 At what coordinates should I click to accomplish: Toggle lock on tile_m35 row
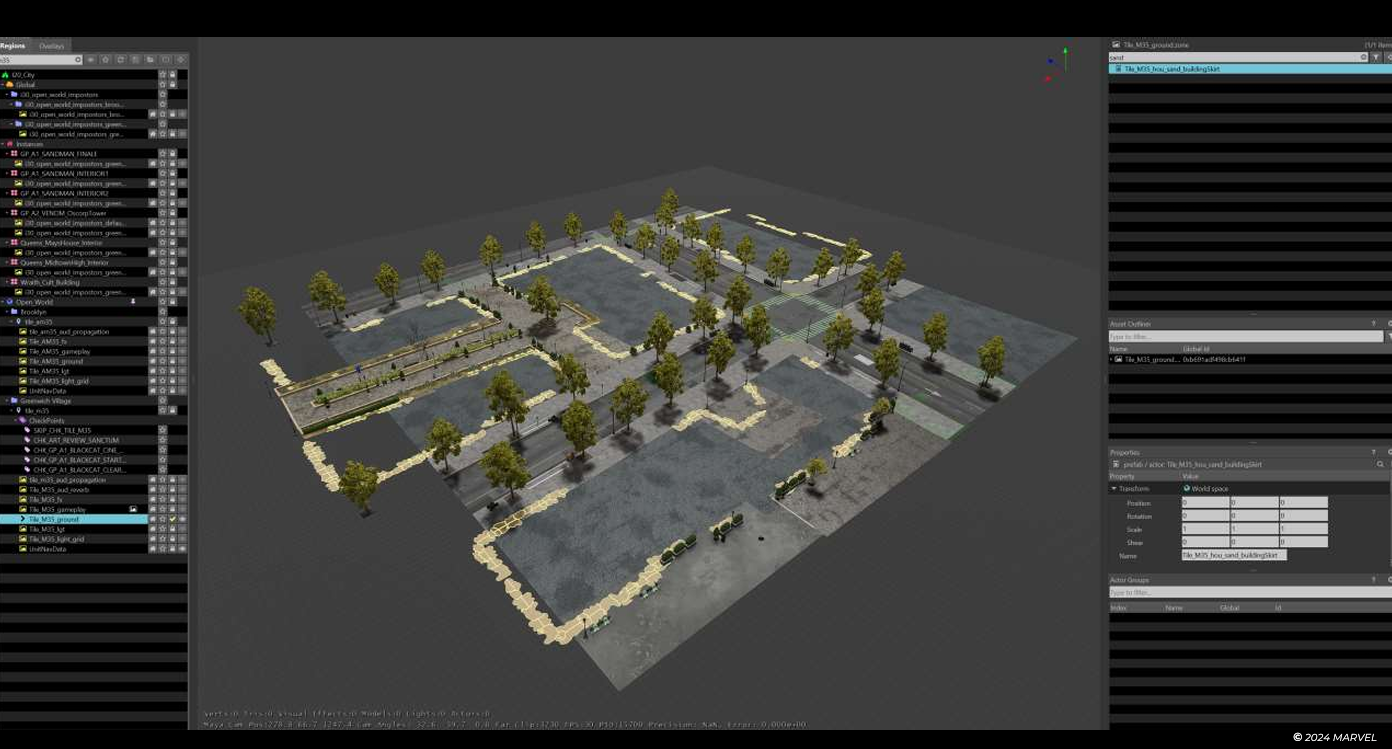(172, 411)
